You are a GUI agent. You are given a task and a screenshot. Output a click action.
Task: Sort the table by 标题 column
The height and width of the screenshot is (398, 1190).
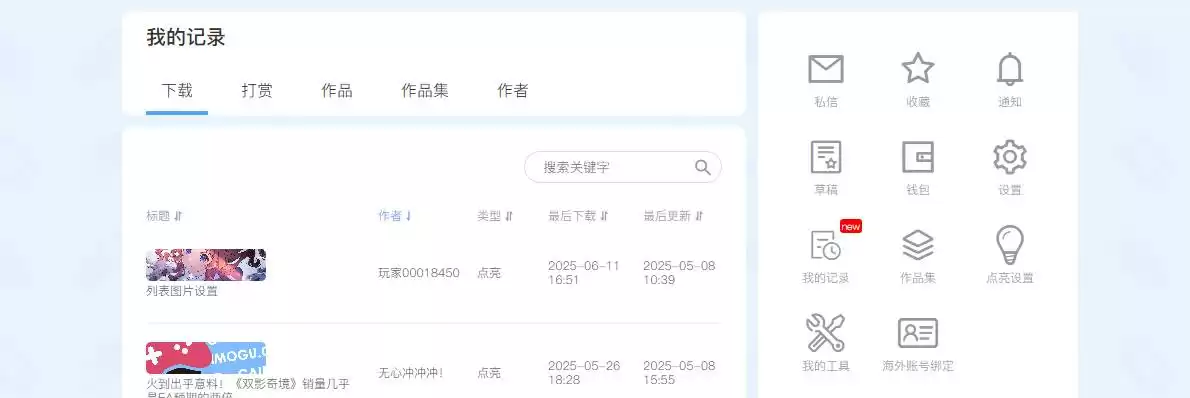coord(165,216)
